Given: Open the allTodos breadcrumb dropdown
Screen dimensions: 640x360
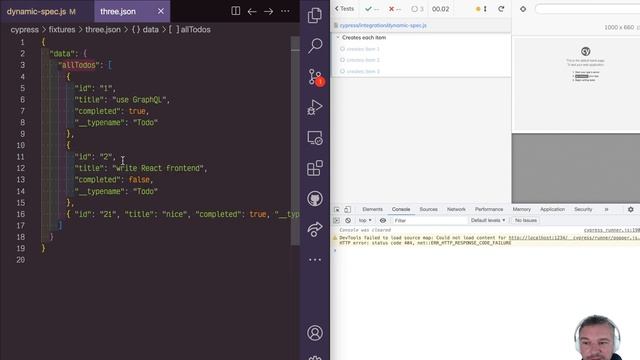Looking at the screenshot, I should coord(190,29).
